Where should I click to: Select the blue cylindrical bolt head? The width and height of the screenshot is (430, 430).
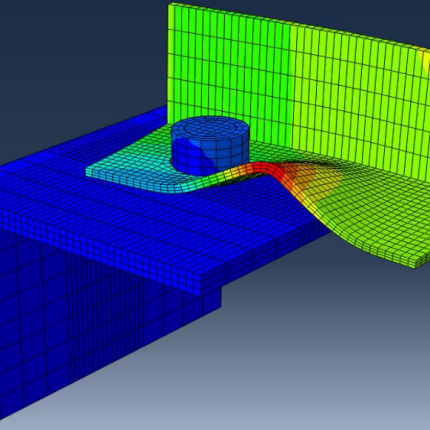pos(210,146)
